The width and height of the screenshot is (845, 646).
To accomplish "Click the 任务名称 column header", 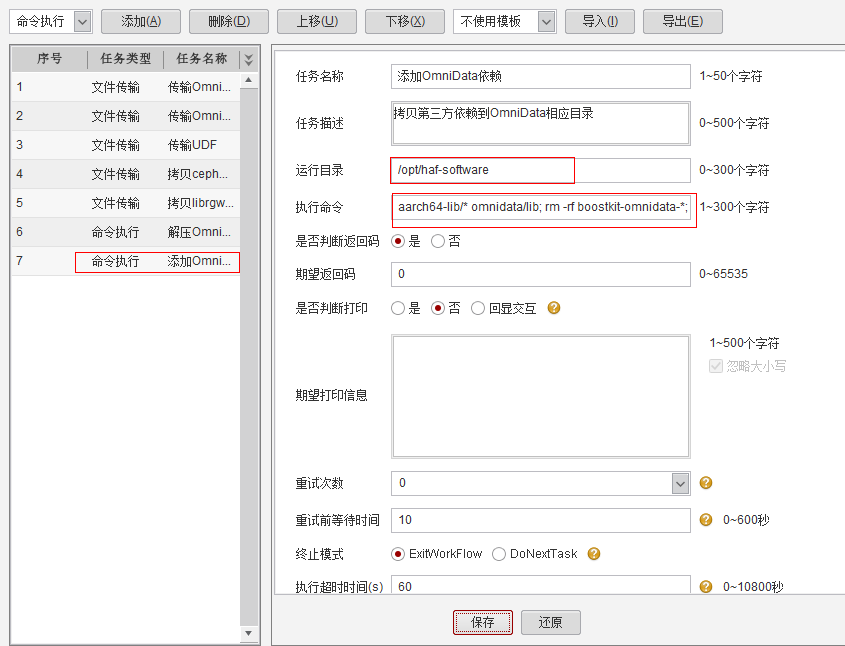I will [x=202, y=59].
